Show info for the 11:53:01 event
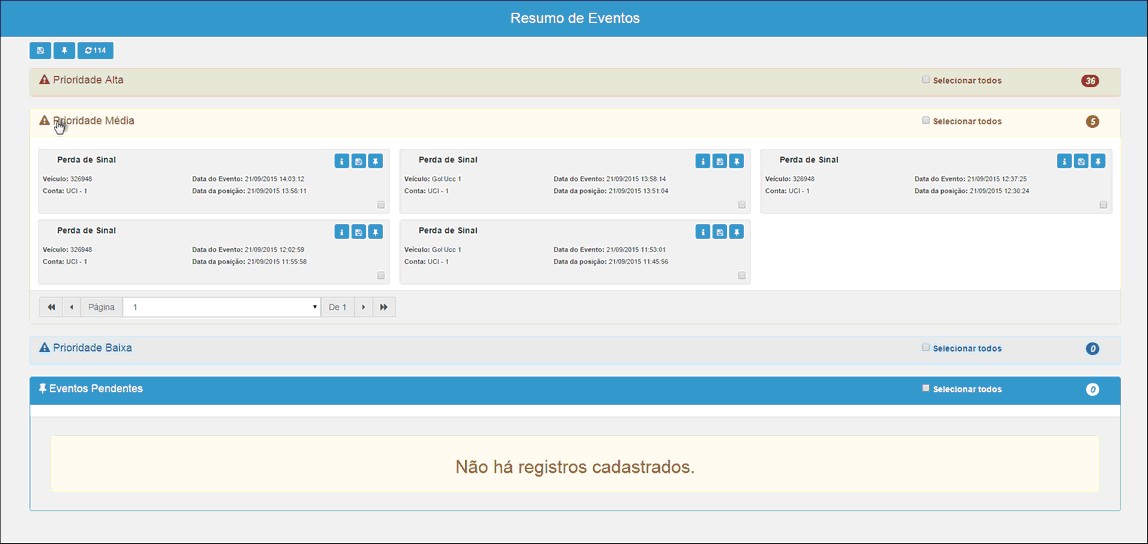 [x=703, y=232]
